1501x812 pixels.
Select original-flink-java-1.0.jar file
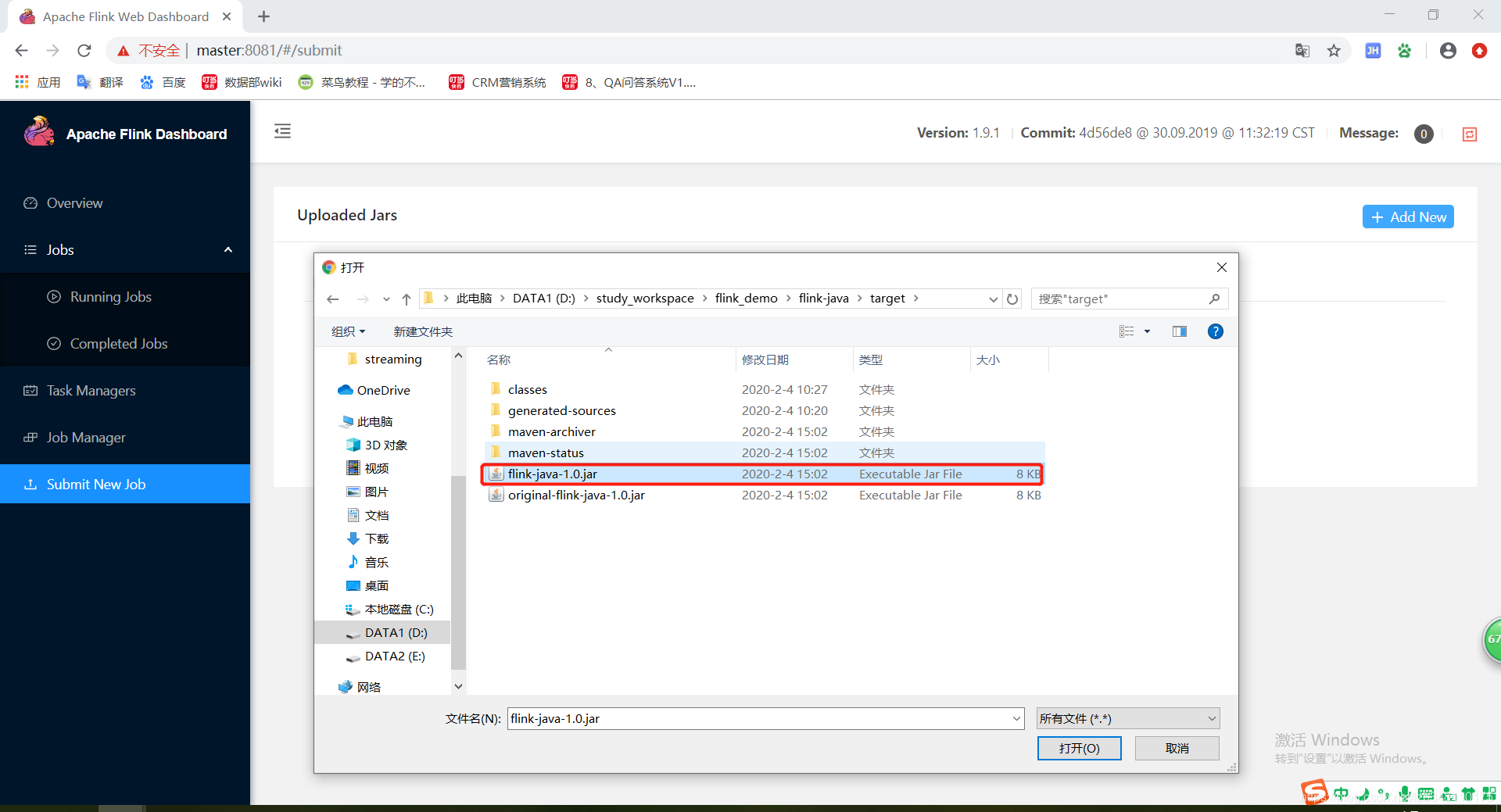(x=764, y=495)
